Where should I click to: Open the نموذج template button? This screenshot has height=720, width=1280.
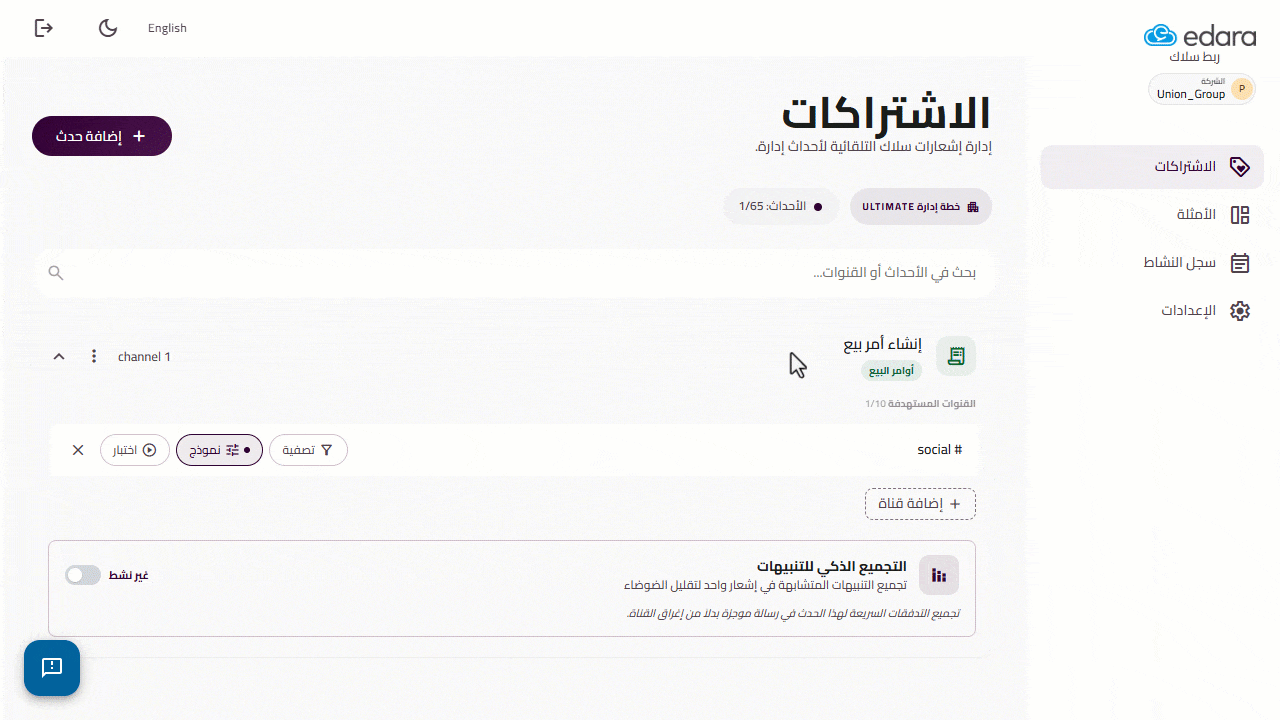[x=219, y=450]
